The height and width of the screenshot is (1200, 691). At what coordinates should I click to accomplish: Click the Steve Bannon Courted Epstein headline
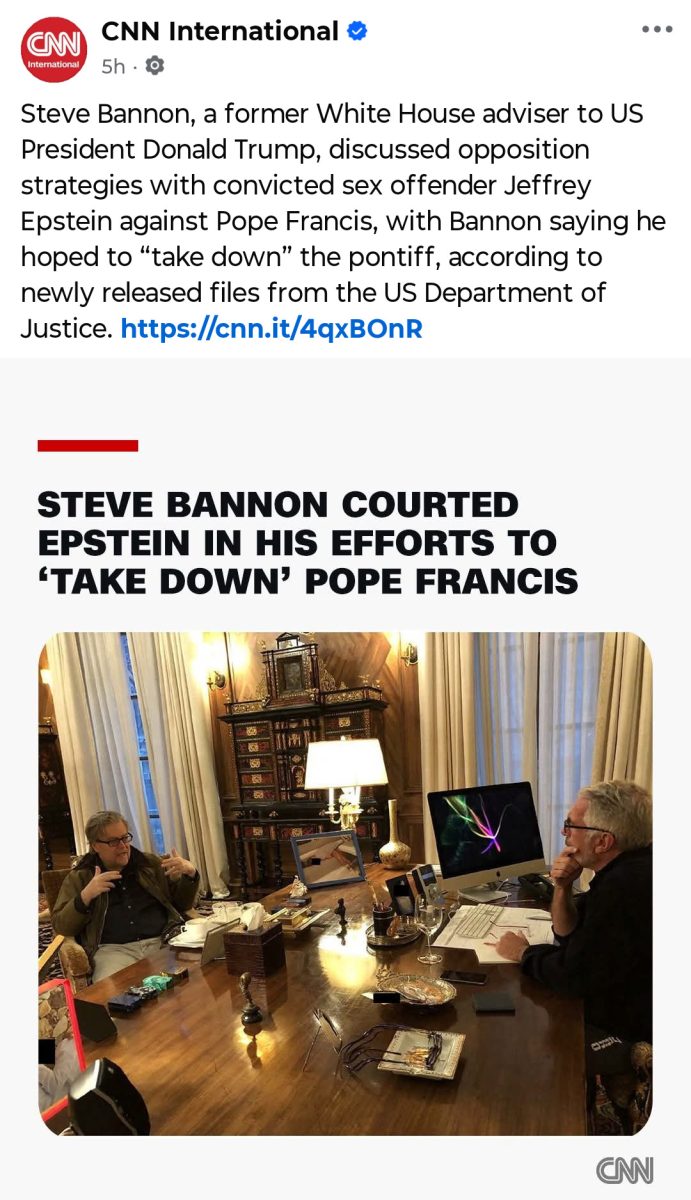[308, 542]
